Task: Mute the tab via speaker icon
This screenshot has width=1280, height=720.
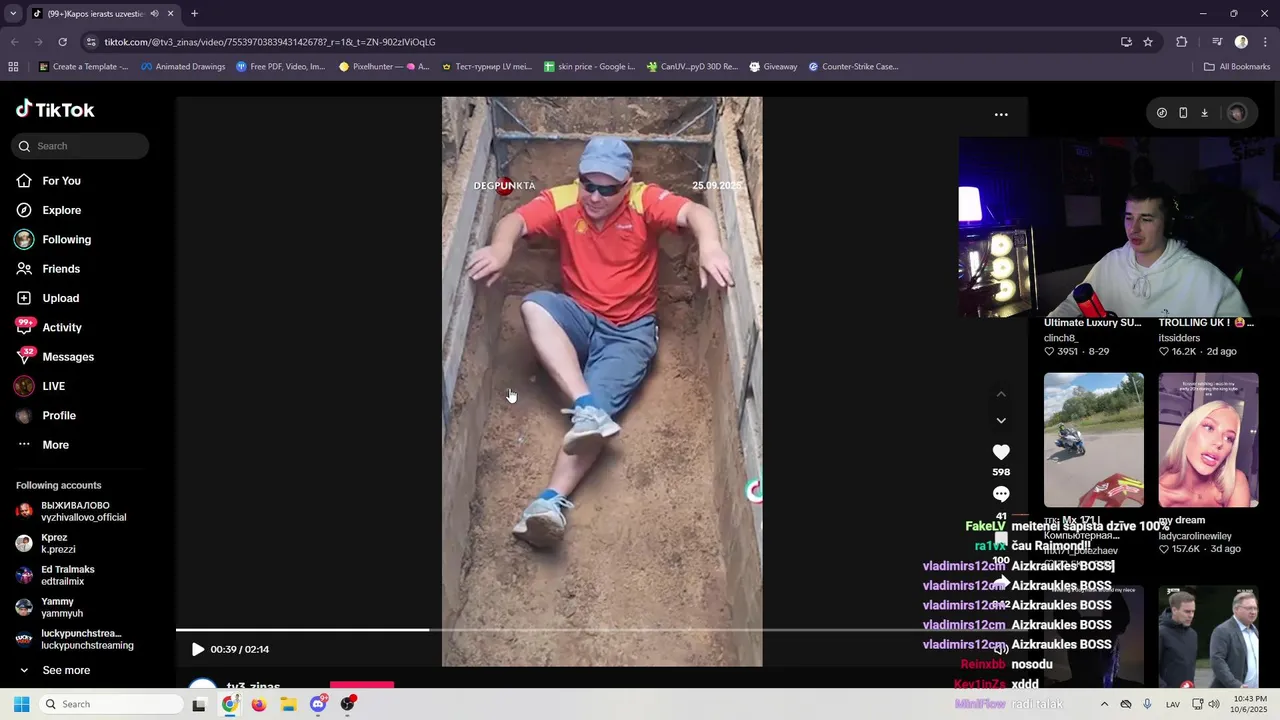Action: [154, 13]
